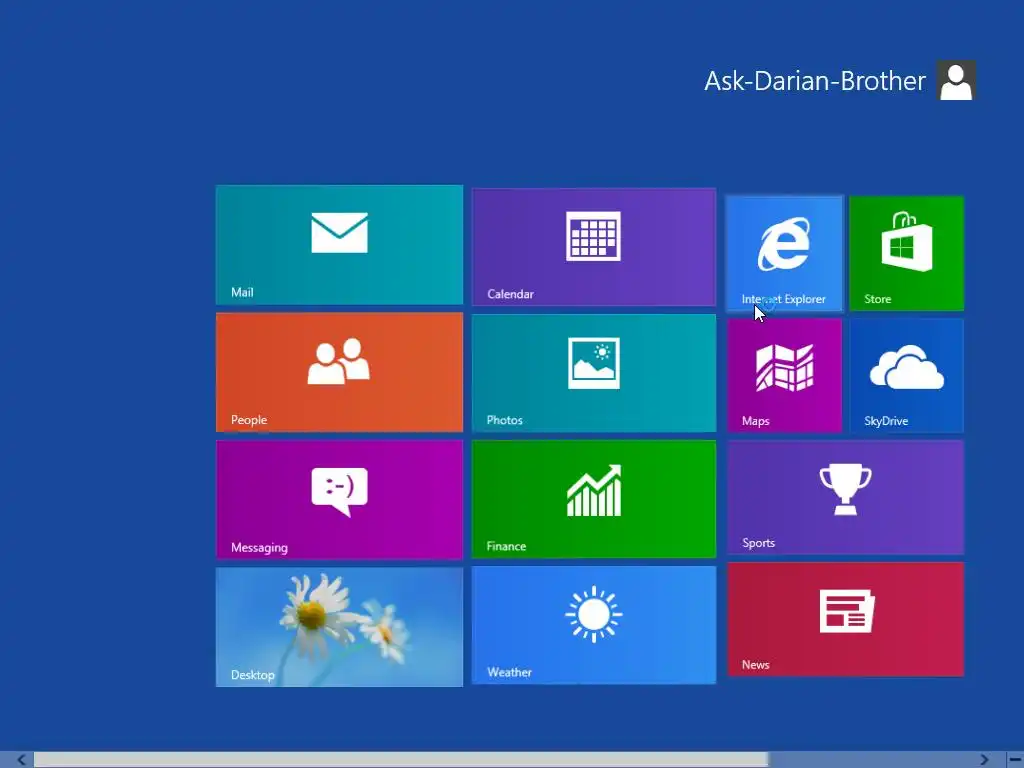Open the Calendar tile
Image resolution: width=1024 pixels, height=768 pixels.
[x=594, y=247]
